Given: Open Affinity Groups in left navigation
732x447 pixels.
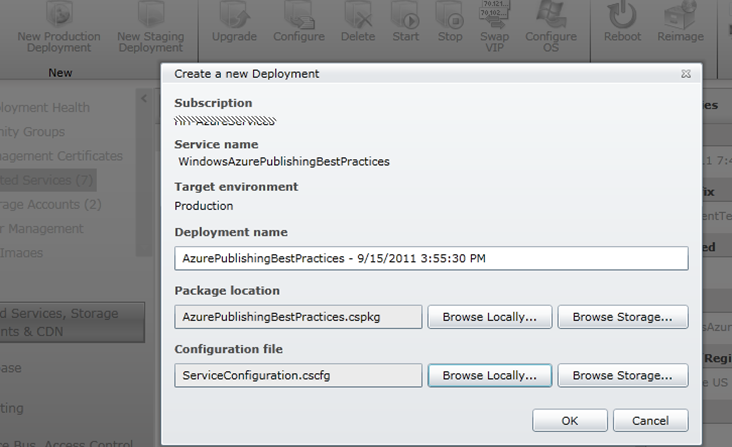Looking at the screenshot, I should [x=32, y=132].
